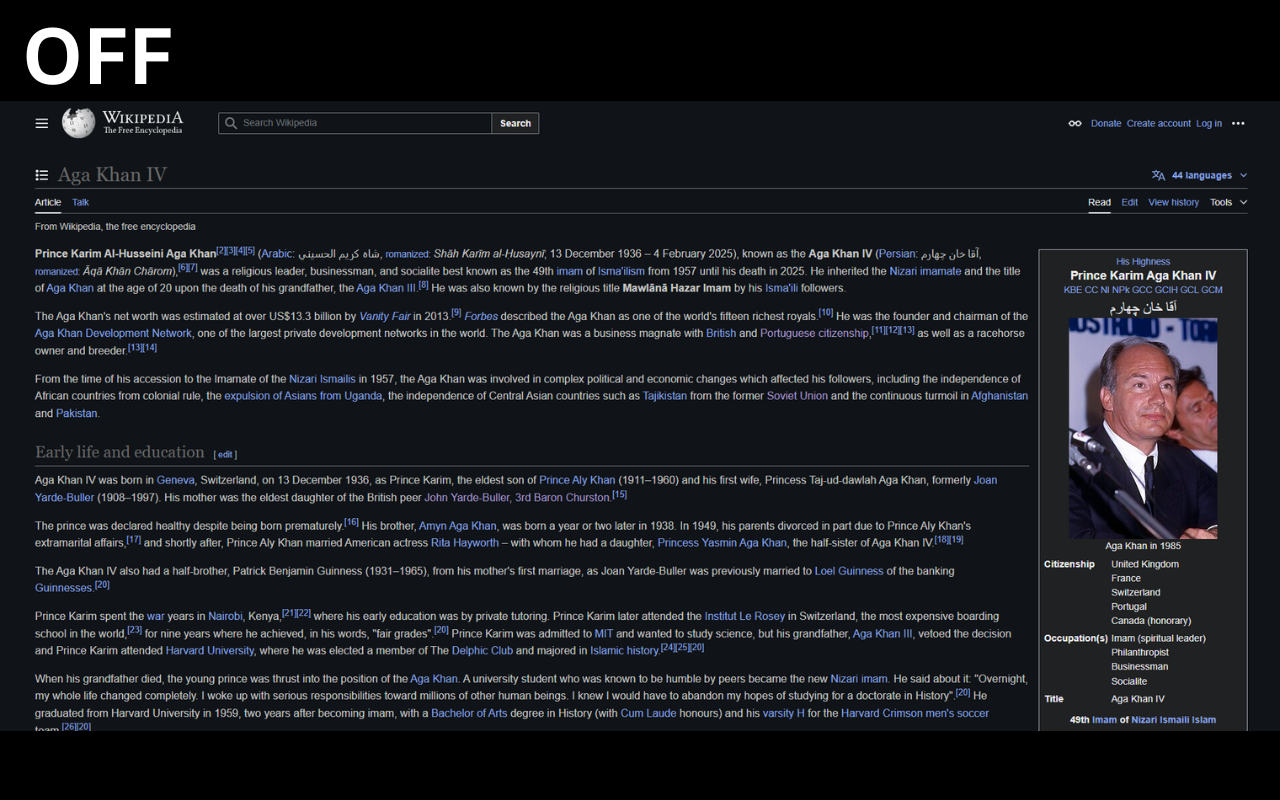Click the Log in link
Viewport: 1280px width, 800px height.
(x=1208, y=123)
